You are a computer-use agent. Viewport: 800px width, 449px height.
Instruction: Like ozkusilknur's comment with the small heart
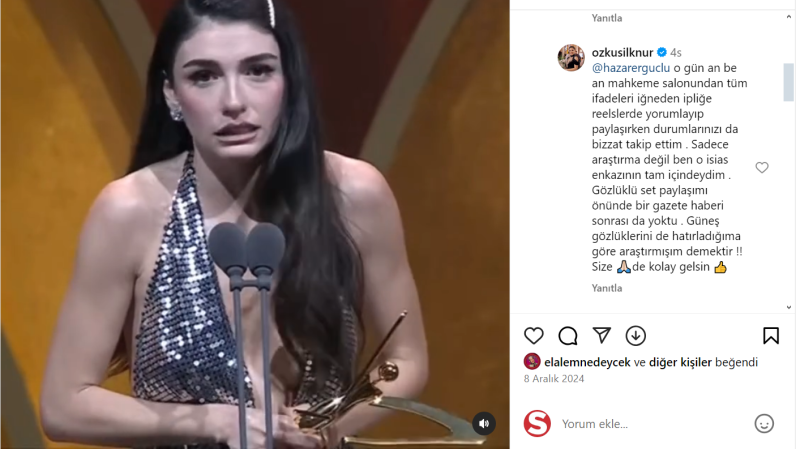tap(762, 167)
